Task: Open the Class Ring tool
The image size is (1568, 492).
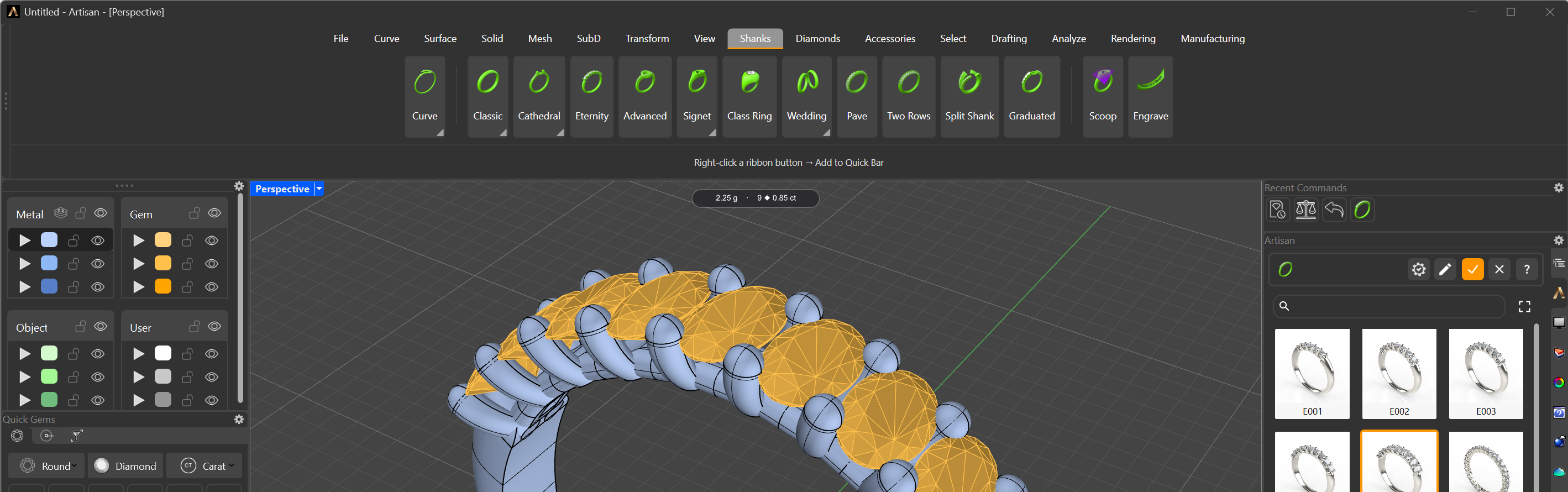Action: 749,96
